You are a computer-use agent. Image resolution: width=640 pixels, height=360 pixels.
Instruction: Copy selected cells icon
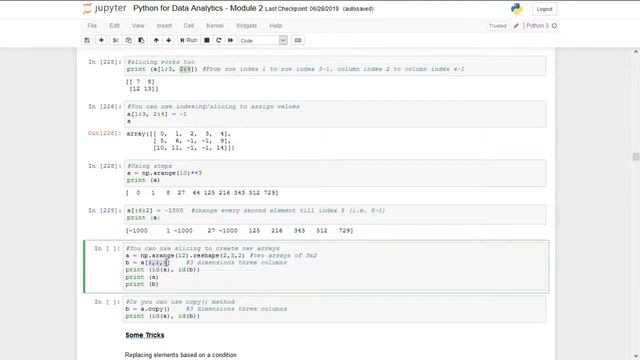[129, 40]
